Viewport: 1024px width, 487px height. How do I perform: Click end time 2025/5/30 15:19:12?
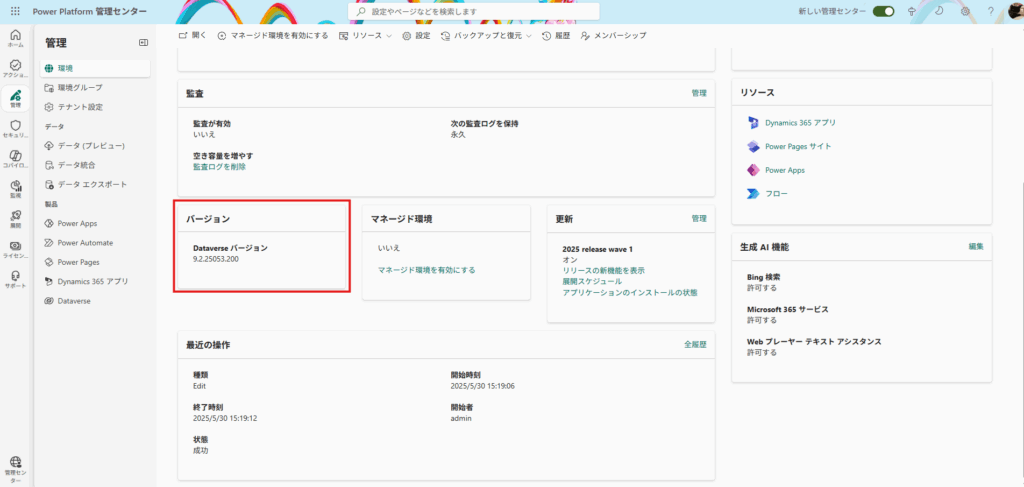click(x=225, y=418)
